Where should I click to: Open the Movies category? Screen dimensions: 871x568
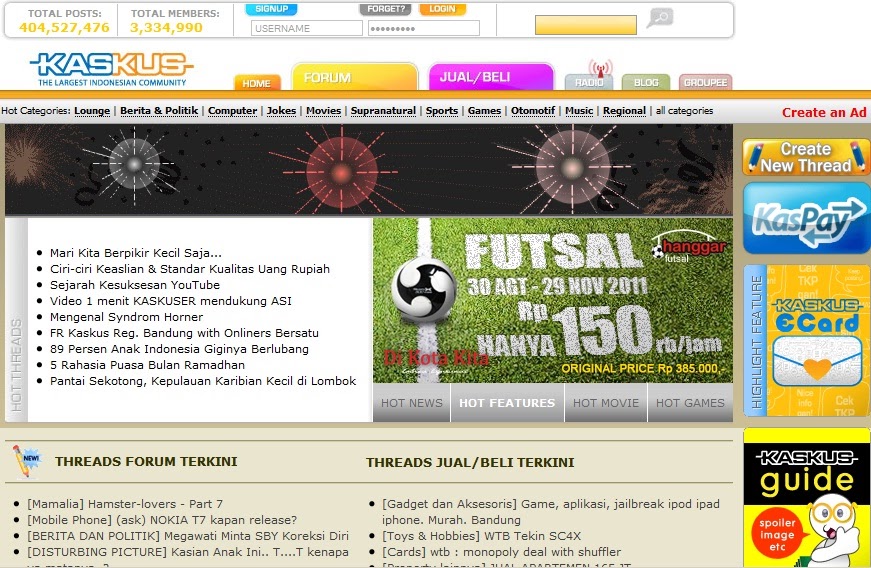point(323,111)
